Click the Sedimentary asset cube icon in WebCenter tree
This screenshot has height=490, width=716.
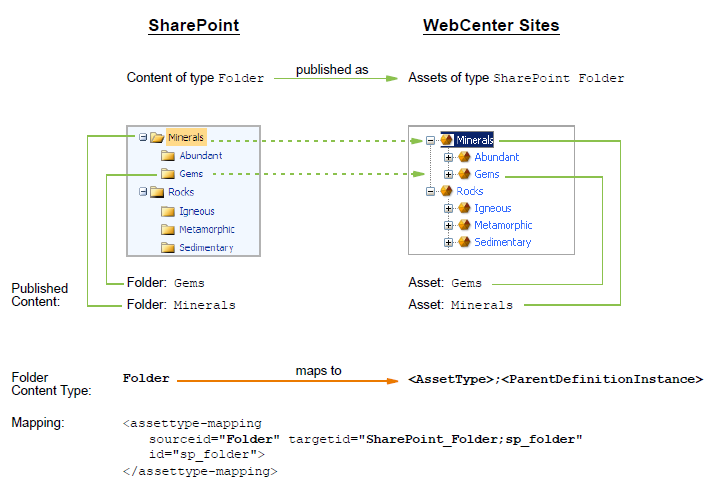(464, 242)
